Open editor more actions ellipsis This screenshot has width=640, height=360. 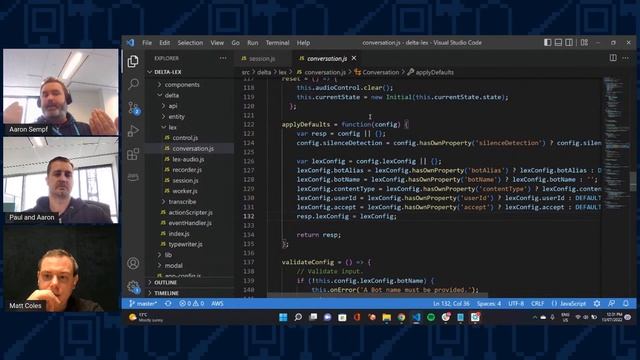[625, 58]
